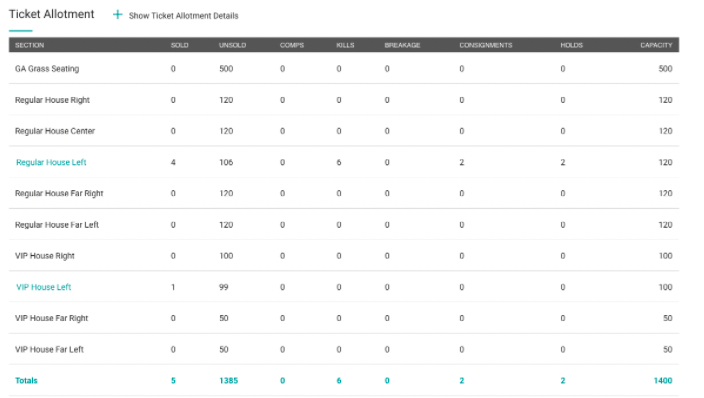Click the COMPS column header
This screenshot has height=398, width=704.
click(x=292, y=45)
